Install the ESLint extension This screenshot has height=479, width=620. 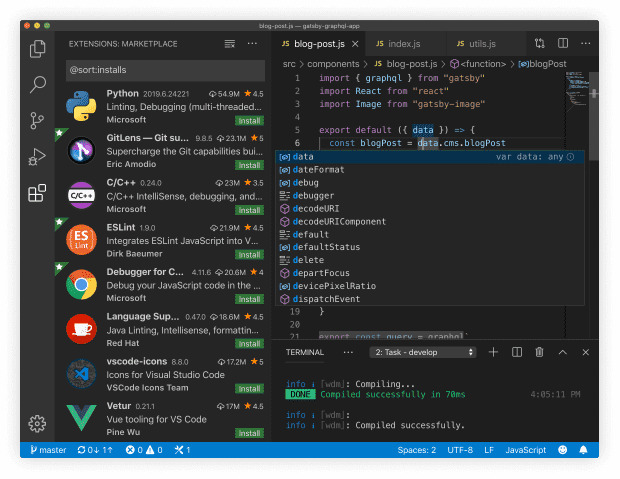(x=249, y=255)
